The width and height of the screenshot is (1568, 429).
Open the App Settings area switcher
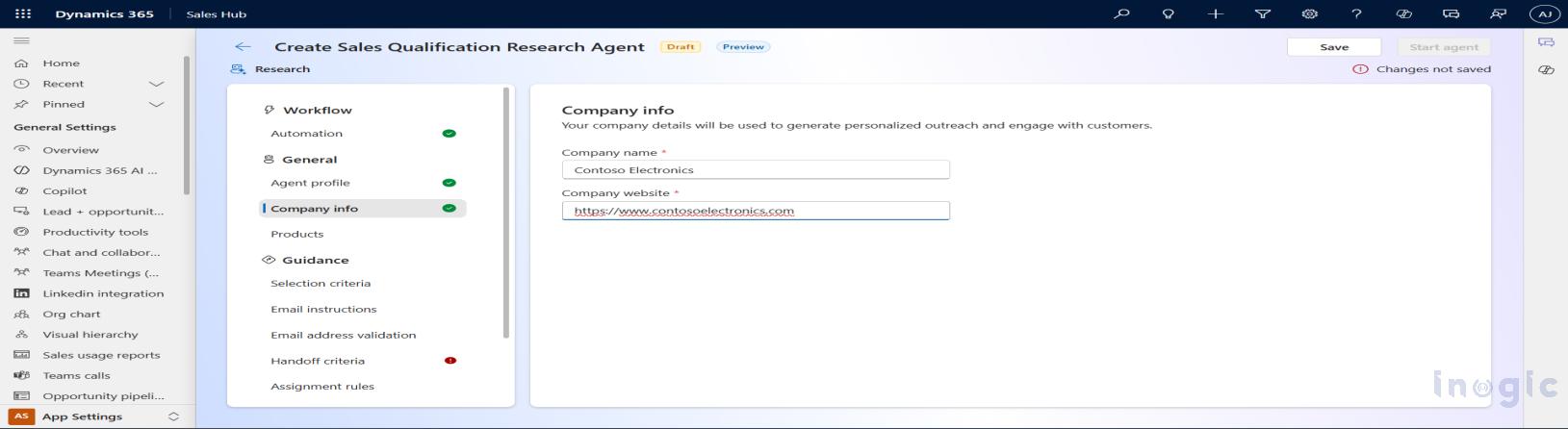96,416
